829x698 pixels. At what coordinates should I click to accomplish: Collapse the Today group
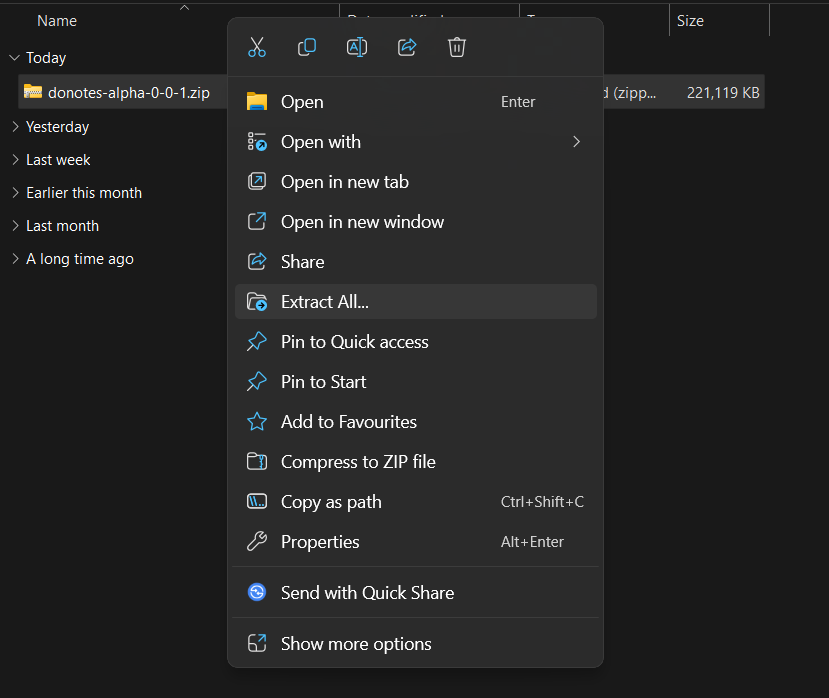[14, 58]
